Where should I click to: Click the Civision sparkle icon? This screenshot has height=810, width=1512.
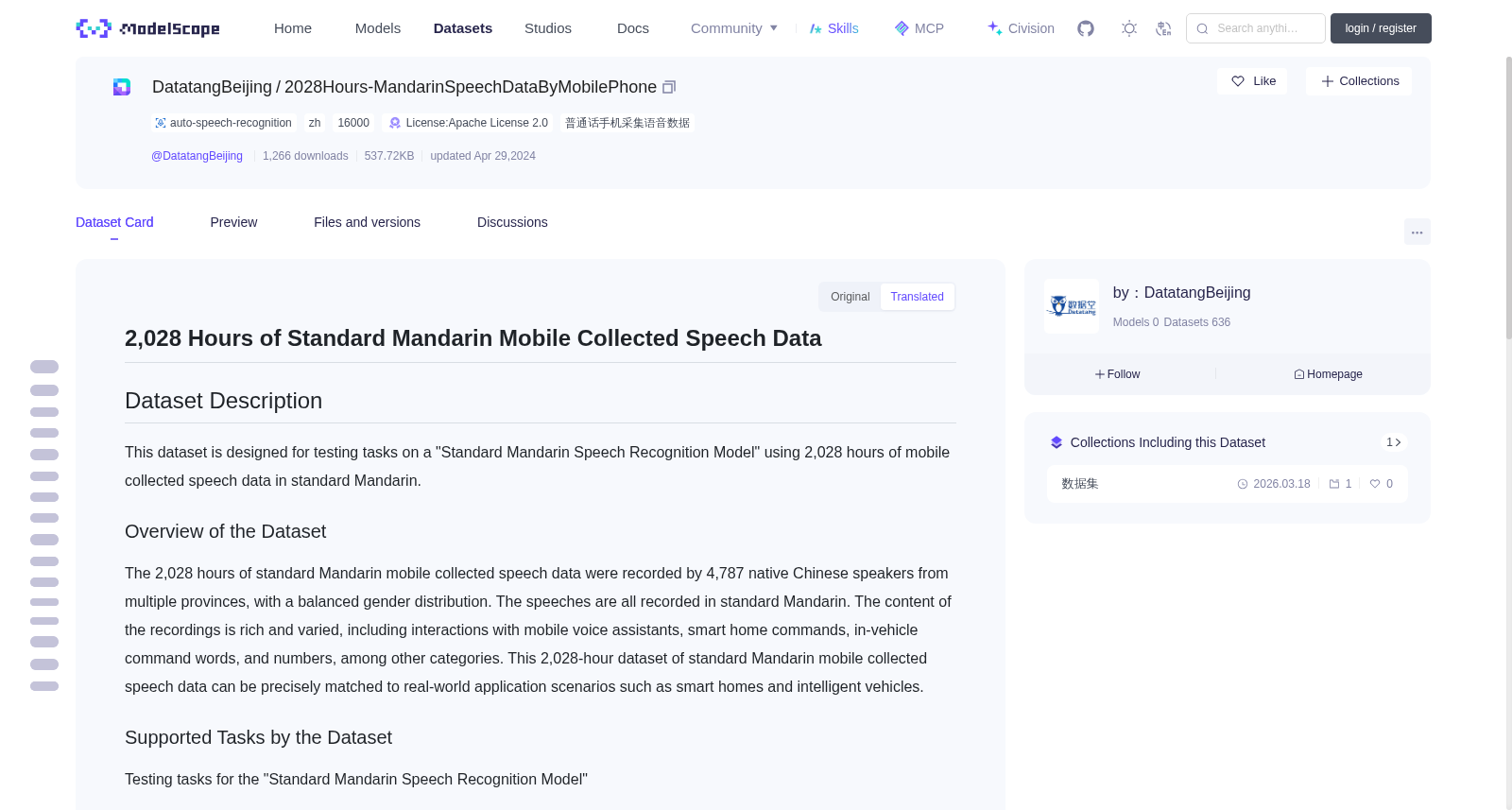995,28
